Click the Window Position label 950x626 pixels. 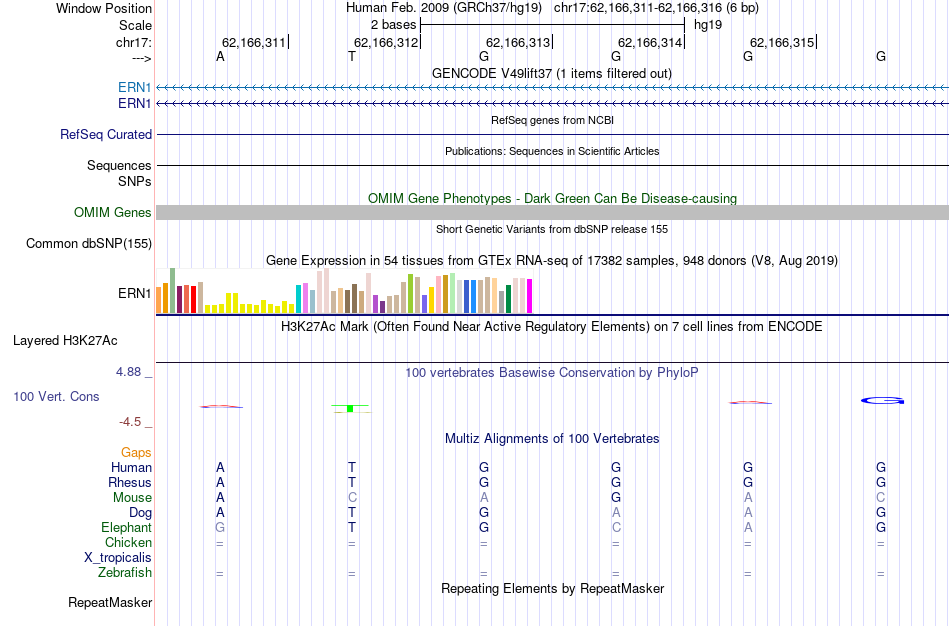pyautogui.click(x=104, y=8)
